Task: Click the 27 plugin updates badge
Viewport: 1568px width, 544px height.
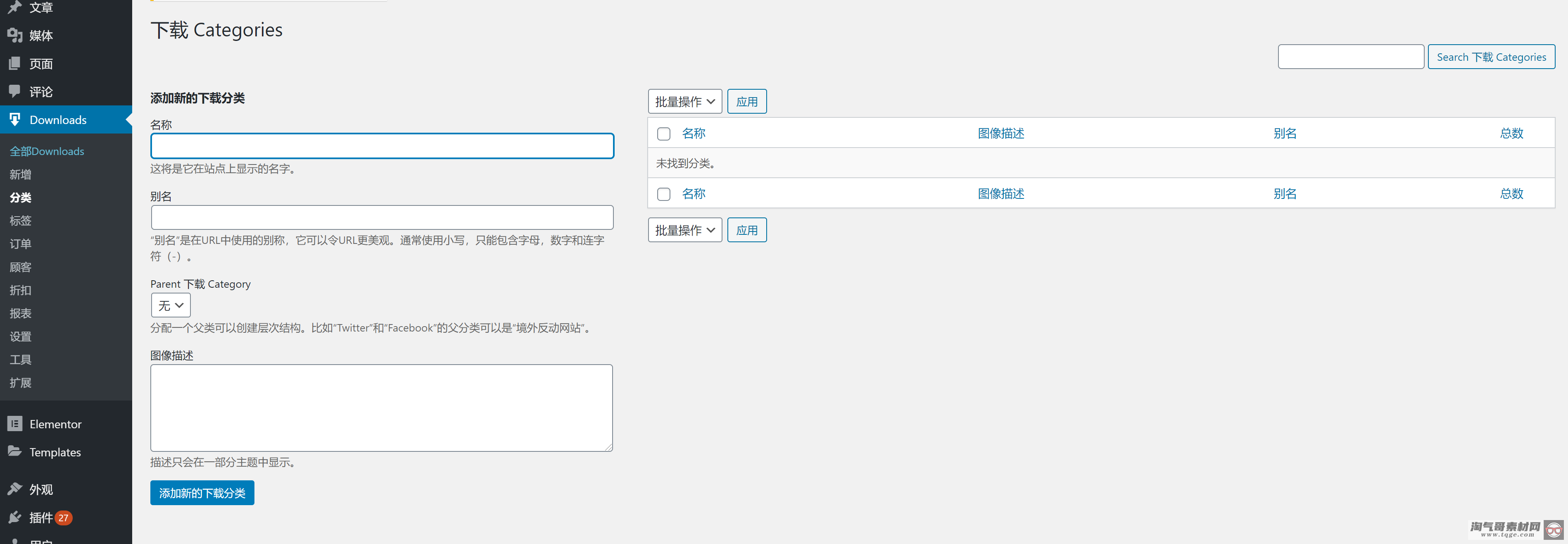Action: [63, 518]
